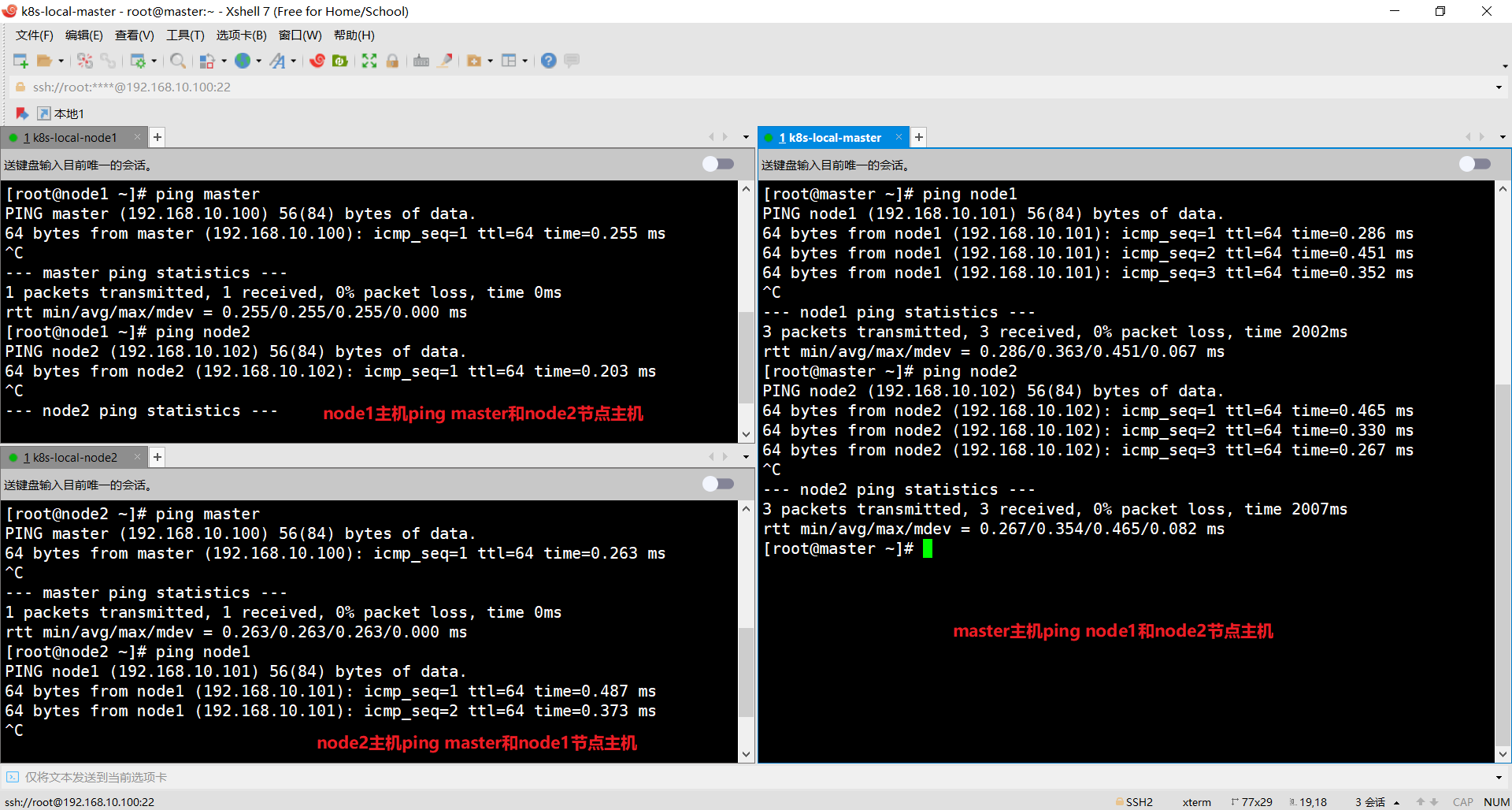Open the 本地1 quick-launch shortcut
This screenshot has height=810, width=1512.
61,114
